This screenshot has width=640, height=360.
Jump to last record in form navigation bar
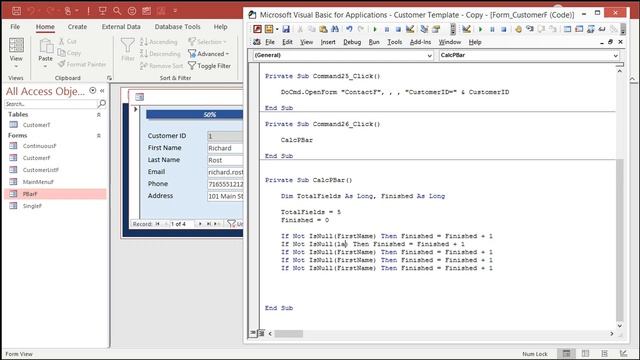pos(209,224)
